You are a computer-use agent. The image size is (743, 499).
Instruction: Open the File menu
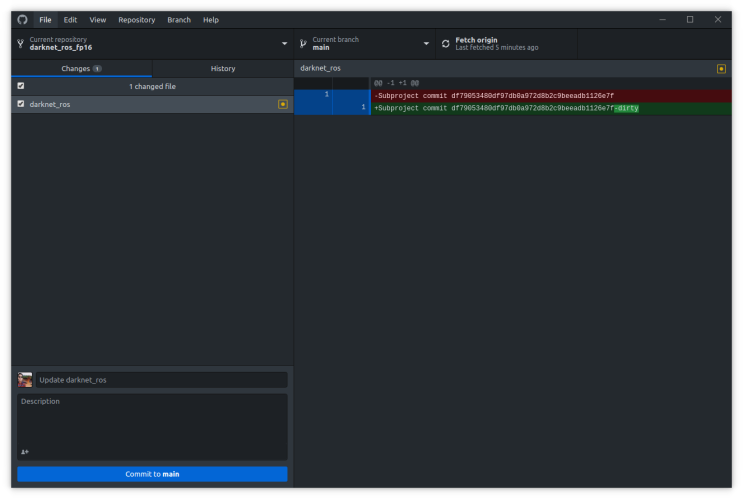[45, 19]
